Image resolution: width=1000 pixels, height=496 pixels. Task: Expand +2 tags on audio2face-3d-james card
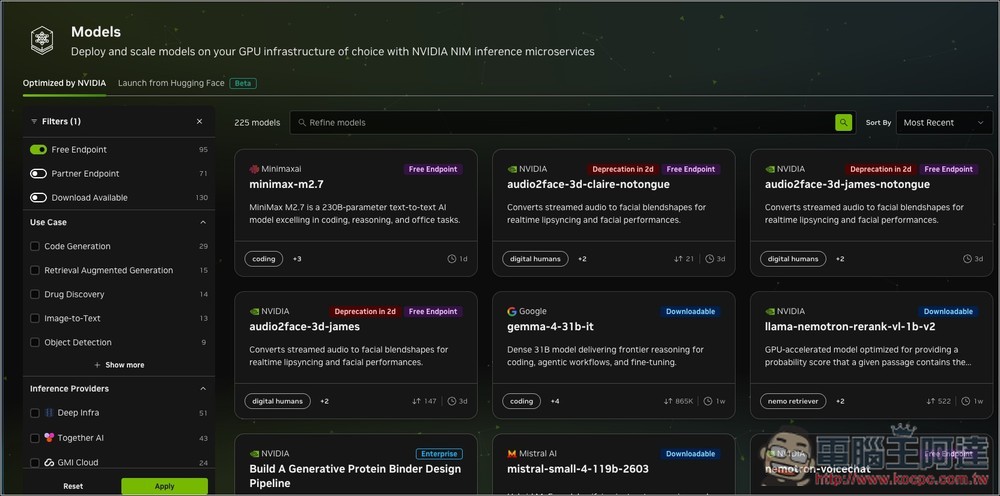coord(325,401)
